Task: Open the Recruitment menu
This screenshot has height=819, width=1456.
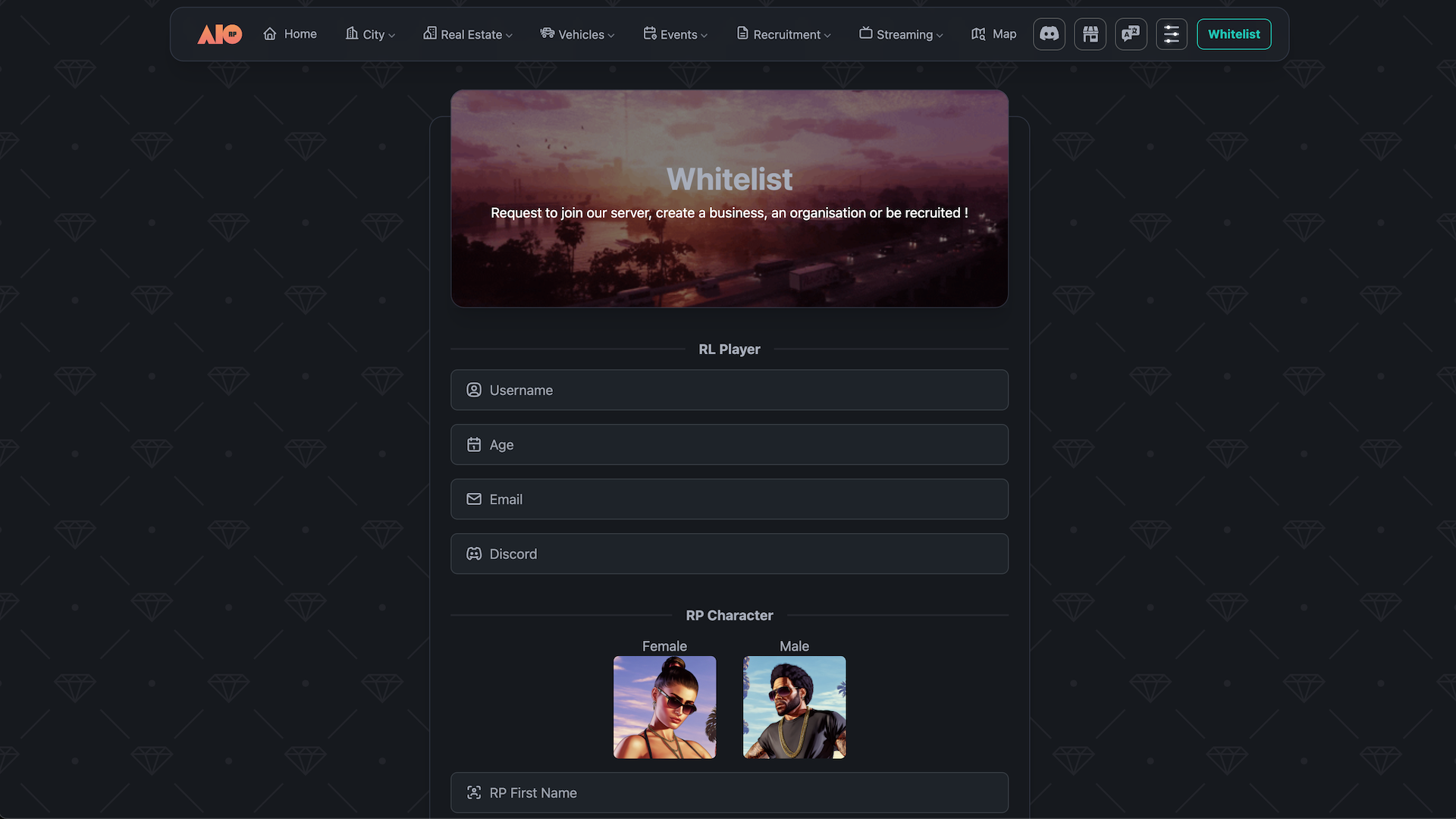Action: 783,34
